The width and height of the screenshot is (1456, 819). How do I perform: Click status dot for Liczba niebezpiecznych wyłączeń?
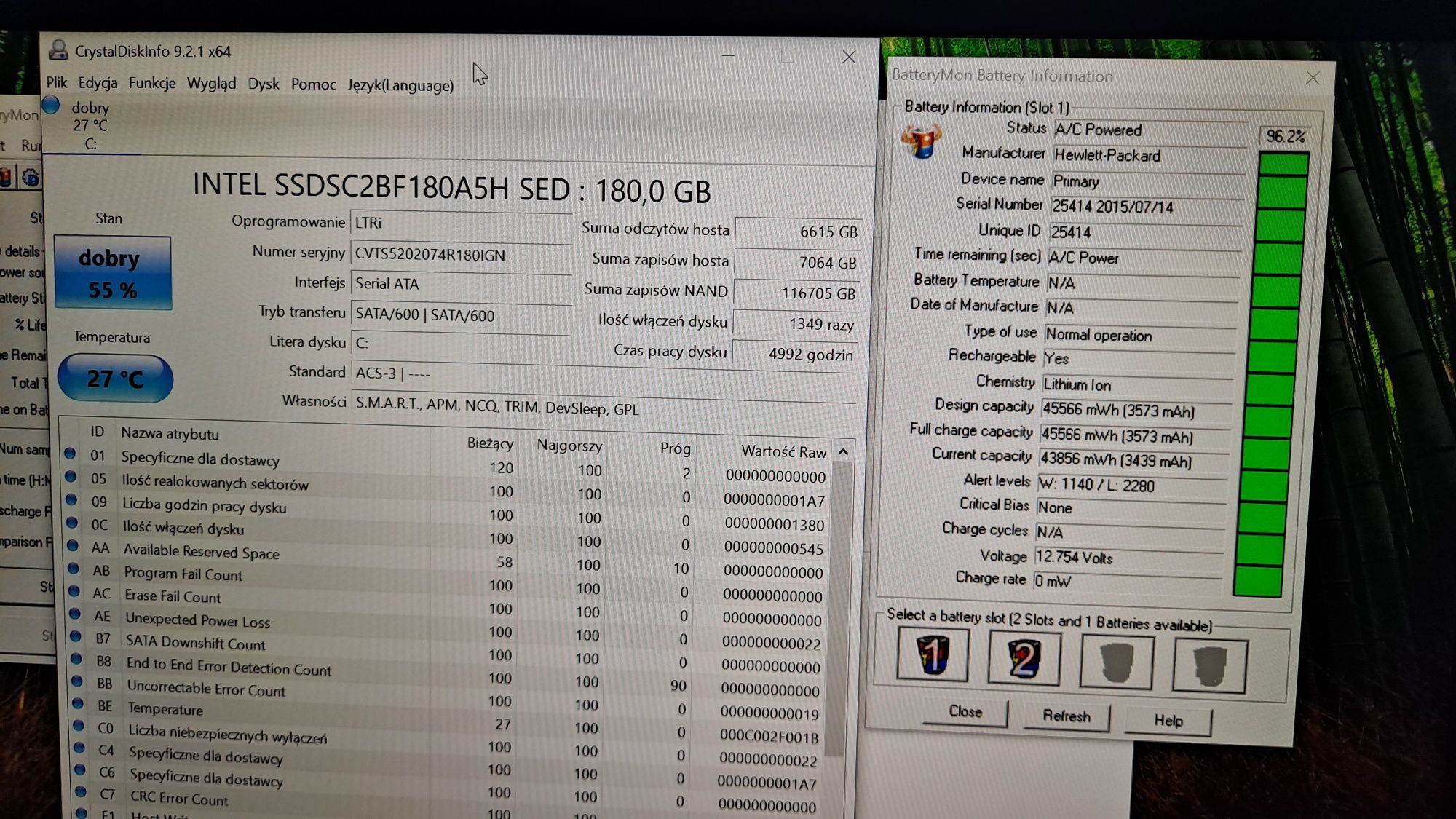[x=79, y=726]
